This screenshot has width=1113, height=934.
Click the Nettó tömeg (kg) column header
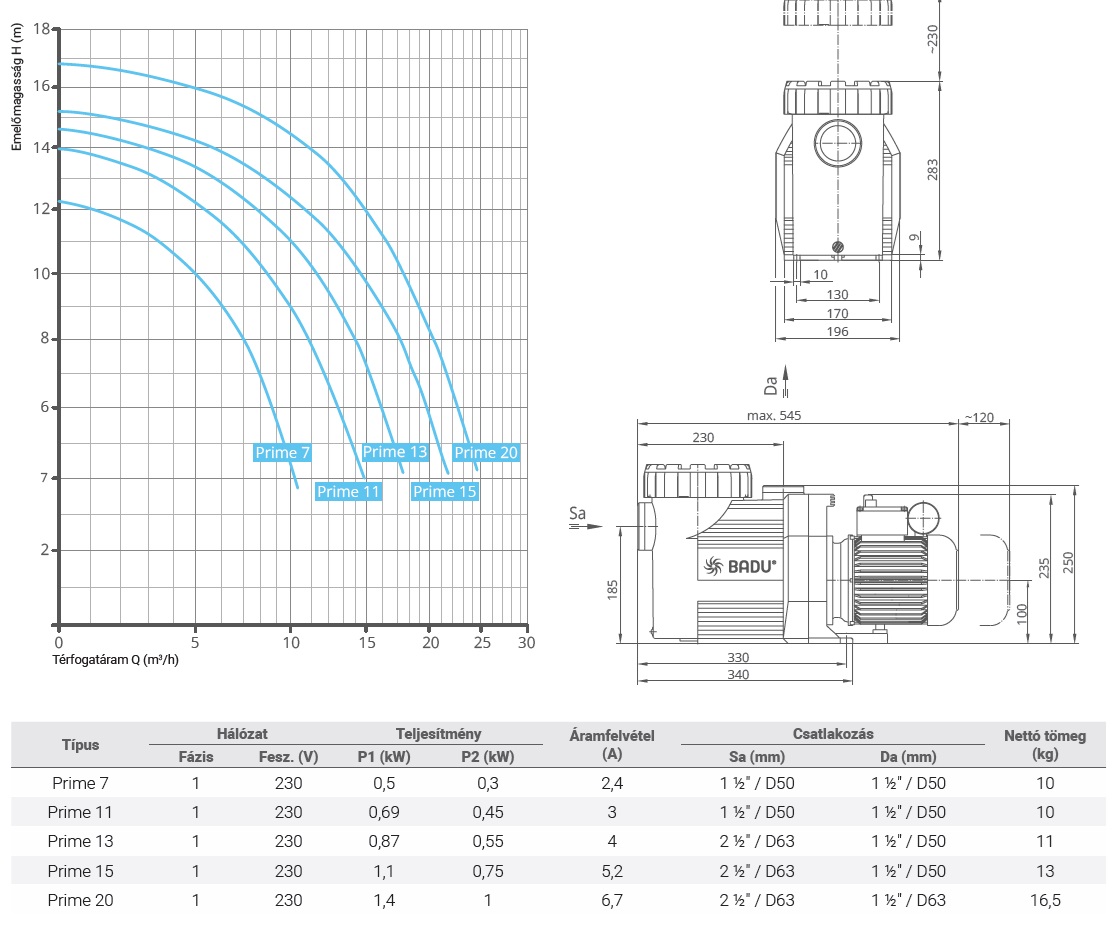[1044, 745]
